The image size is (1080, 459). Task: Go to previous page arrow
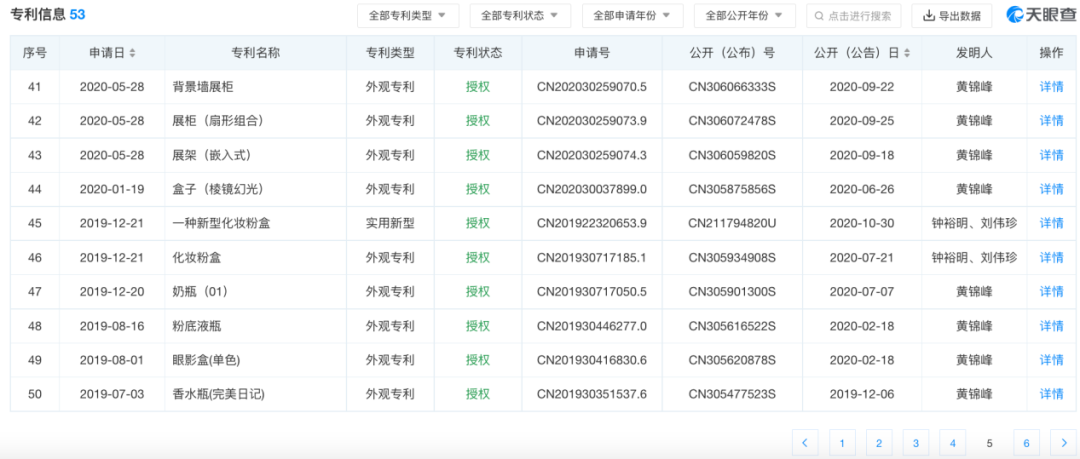tap(805, 442)
